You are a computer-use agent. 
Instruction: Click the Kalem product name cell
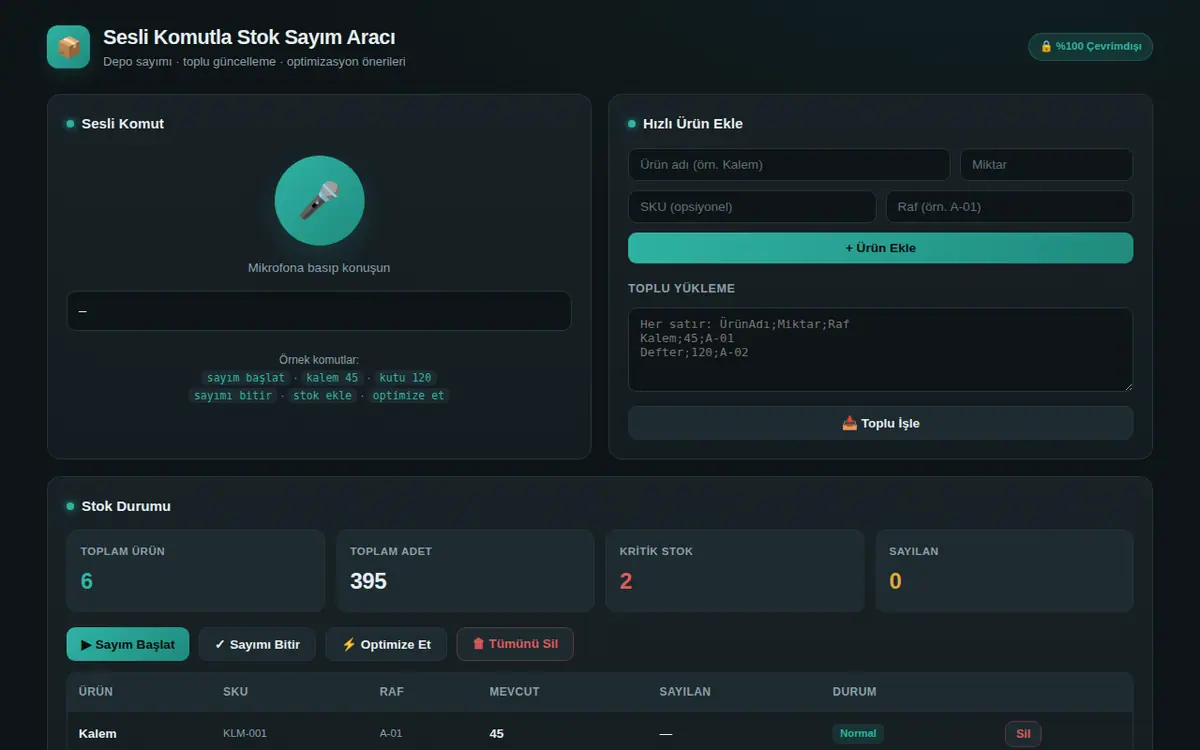(98, 734)
